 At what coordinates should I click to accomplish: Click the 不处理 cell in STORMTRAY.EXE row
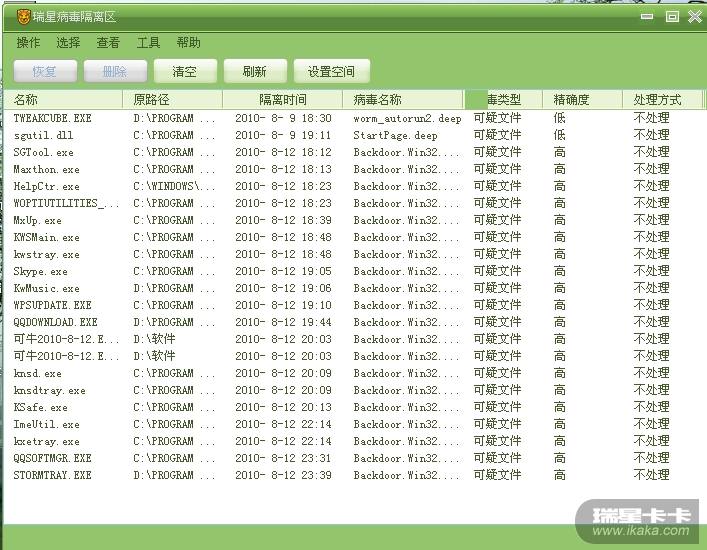(652, 475)
